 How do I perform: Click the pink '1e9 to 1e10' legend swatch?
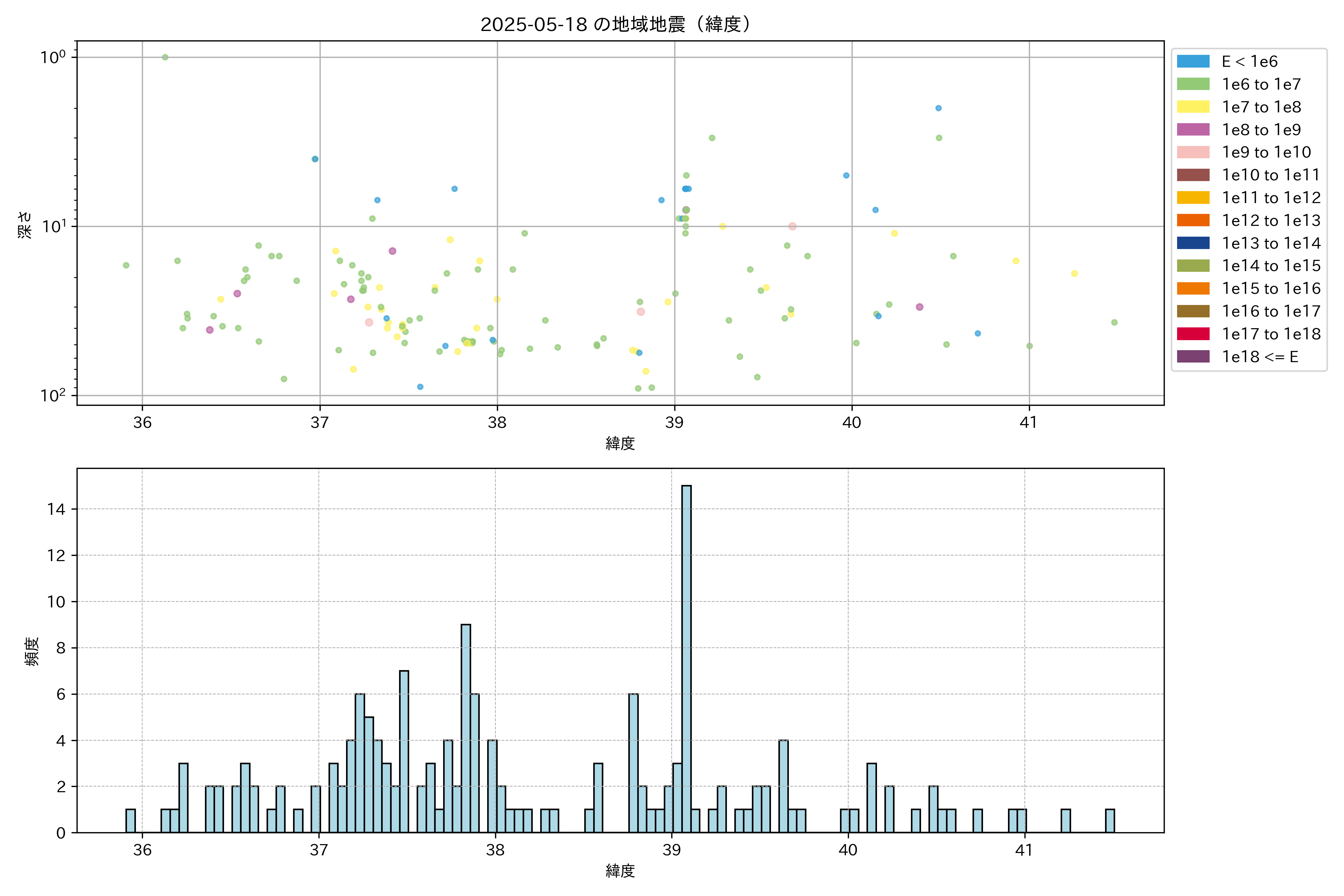tap(1192, 153)
